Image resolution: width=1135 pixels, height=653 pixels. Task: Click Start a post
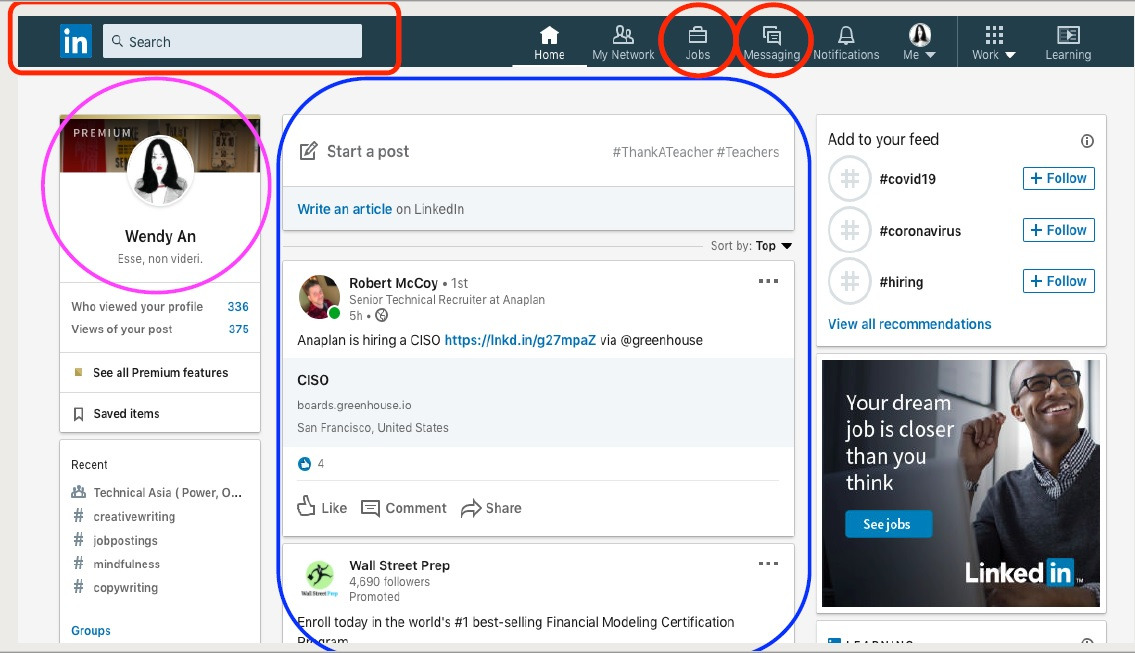[368, 151]
